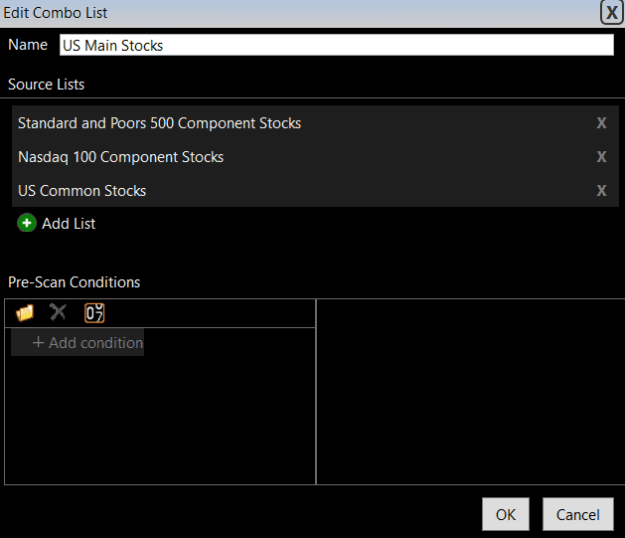Click the Source Lists heading

[x=46, y=84]
